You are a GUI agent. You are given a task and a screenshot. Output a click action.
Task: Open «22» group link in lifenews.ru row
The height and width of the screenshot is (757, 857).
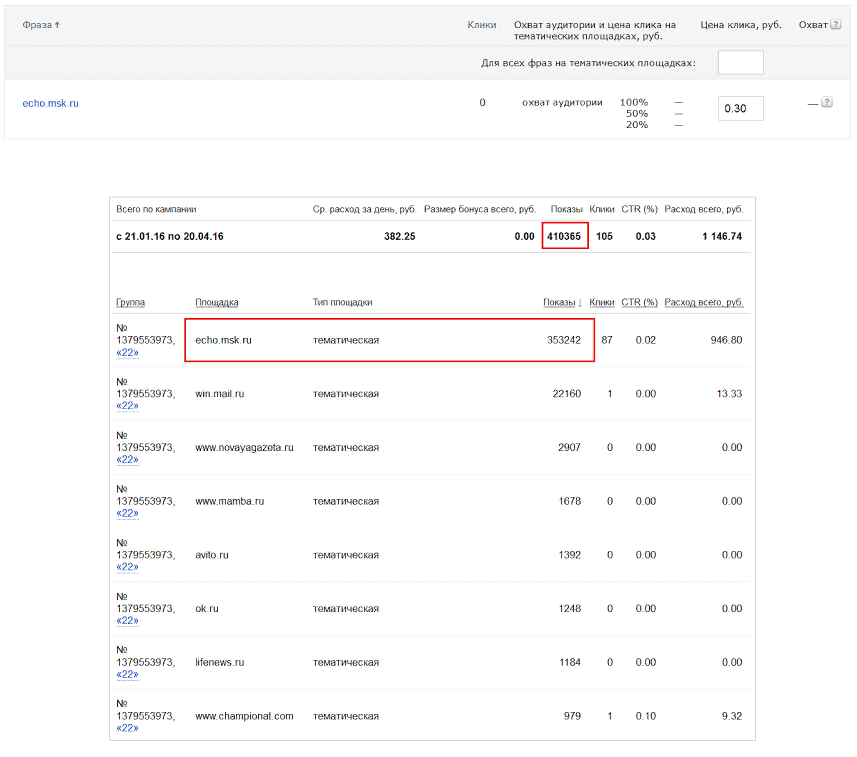tap(127, 674)
